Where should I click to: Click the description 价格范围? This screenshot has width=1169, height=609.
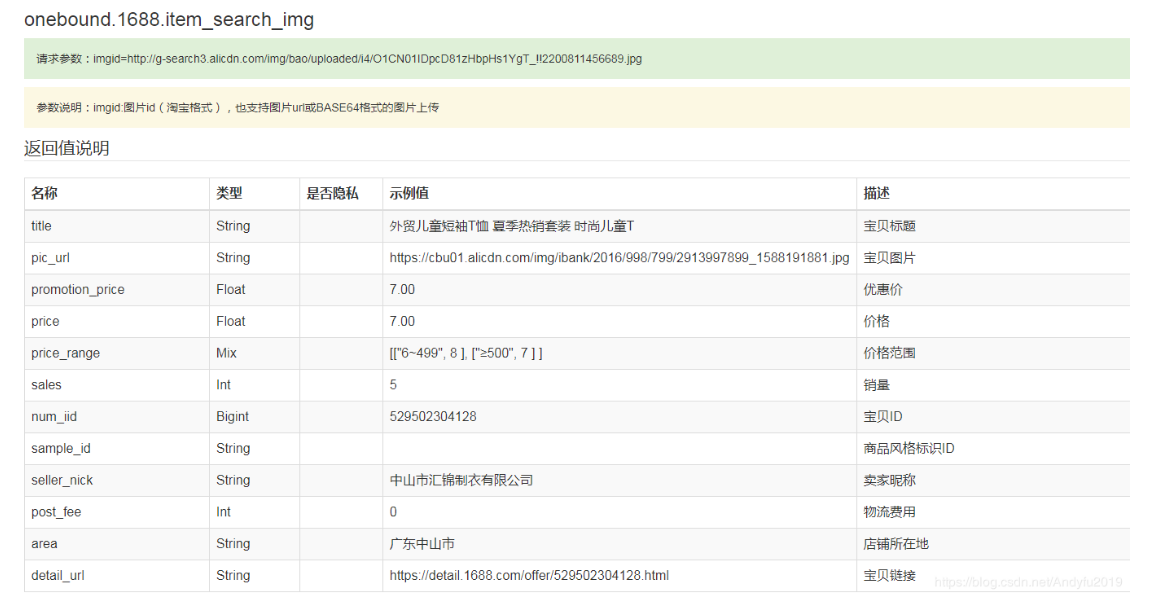point(889,353)
